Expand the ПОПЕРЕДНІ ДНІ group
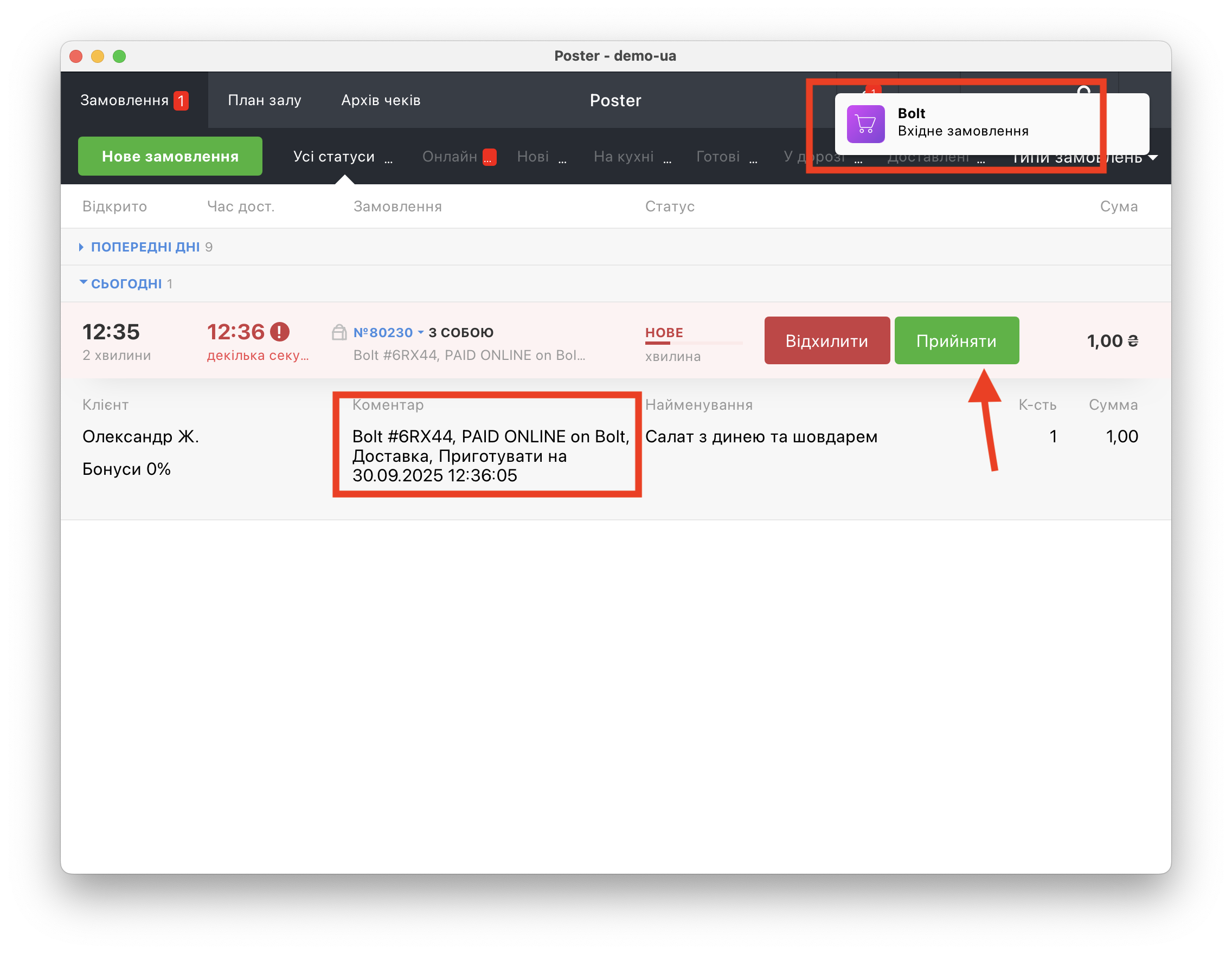1232x954 pixels. point(144,247)
